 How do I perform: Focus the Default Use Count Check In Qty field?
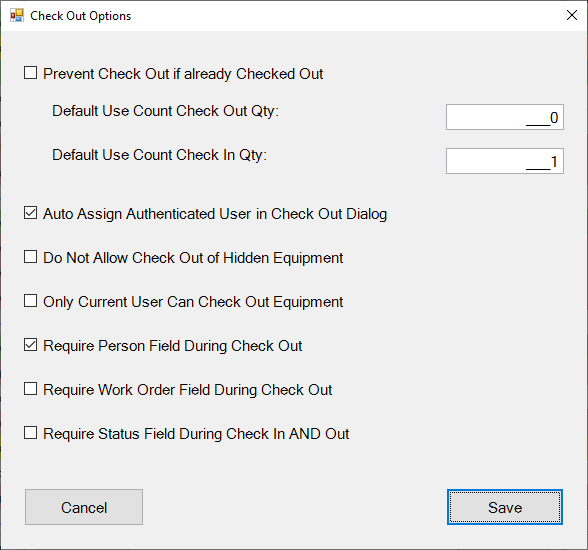point(505,161)
